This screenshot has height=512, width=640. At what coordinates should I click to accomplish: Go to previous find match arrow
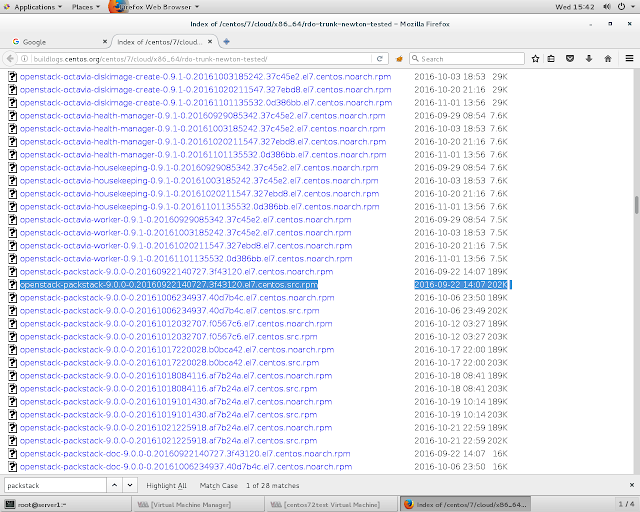click(x=114, y=485)
